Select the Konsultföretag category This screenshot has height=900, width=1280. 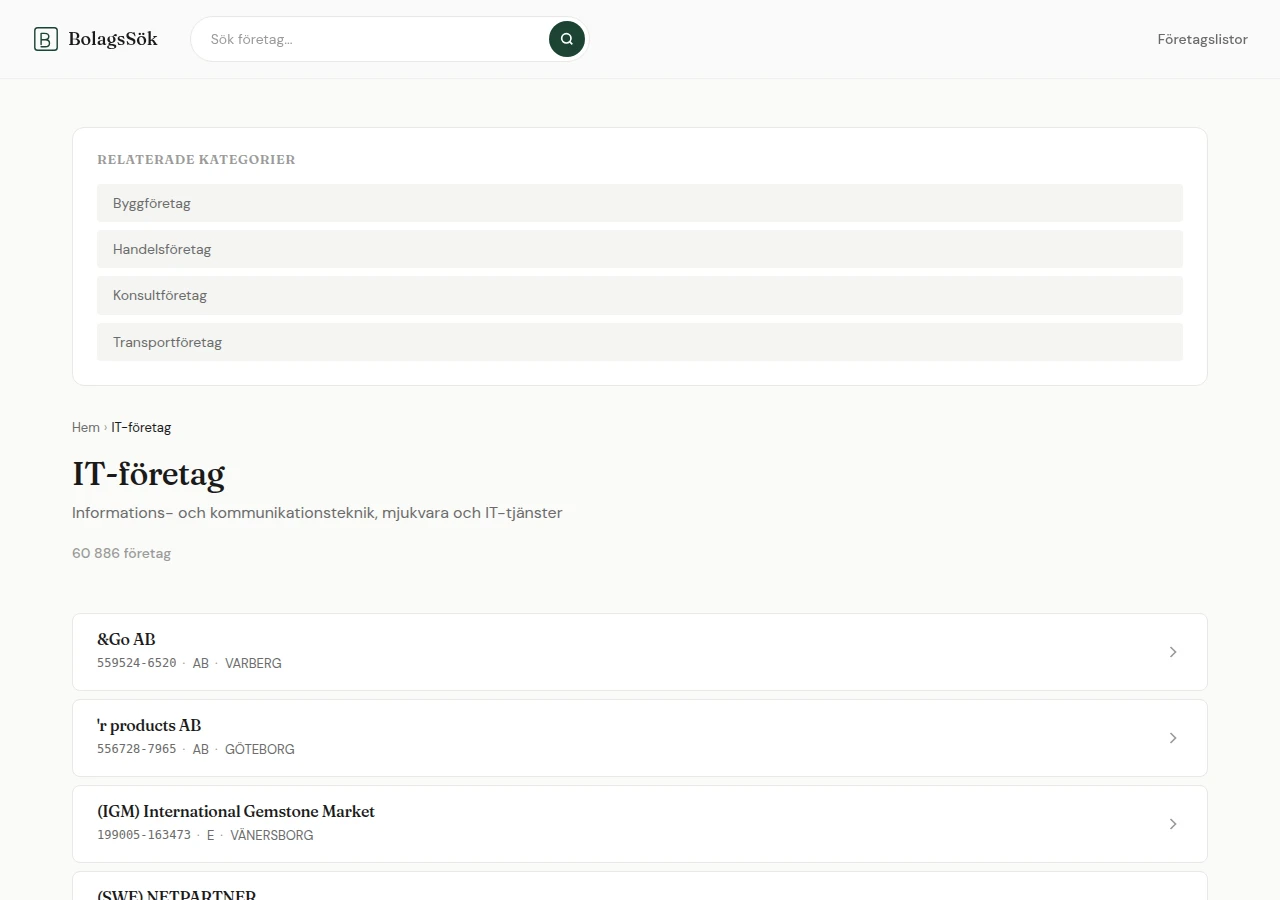pos(640,295)
